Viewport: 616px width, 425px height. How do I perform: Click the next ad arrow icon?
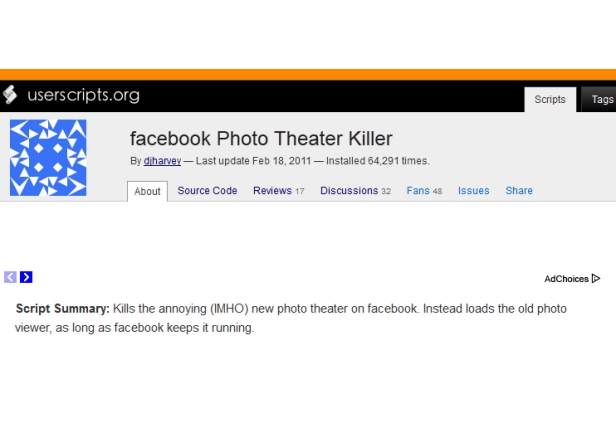coord(26,277)
